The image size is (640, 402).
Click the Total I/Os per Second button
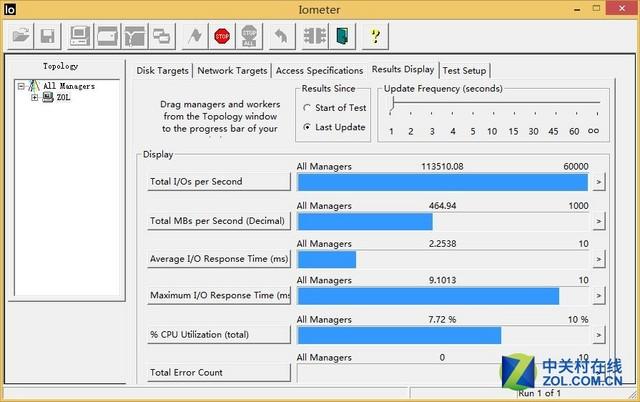(x=219, y=182)
